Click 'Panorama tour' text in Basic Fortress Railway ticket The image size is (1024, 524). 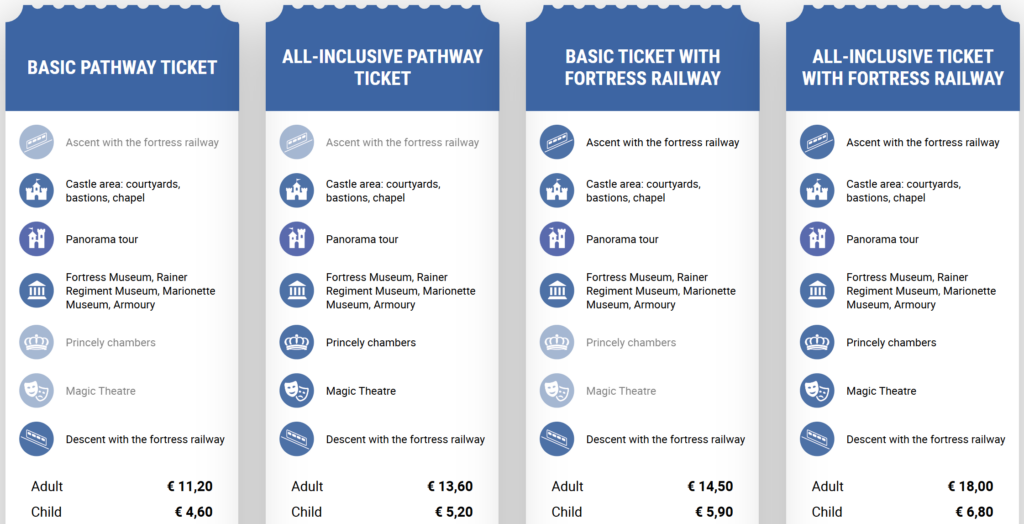pyautogui.click(x=622, y=240)
